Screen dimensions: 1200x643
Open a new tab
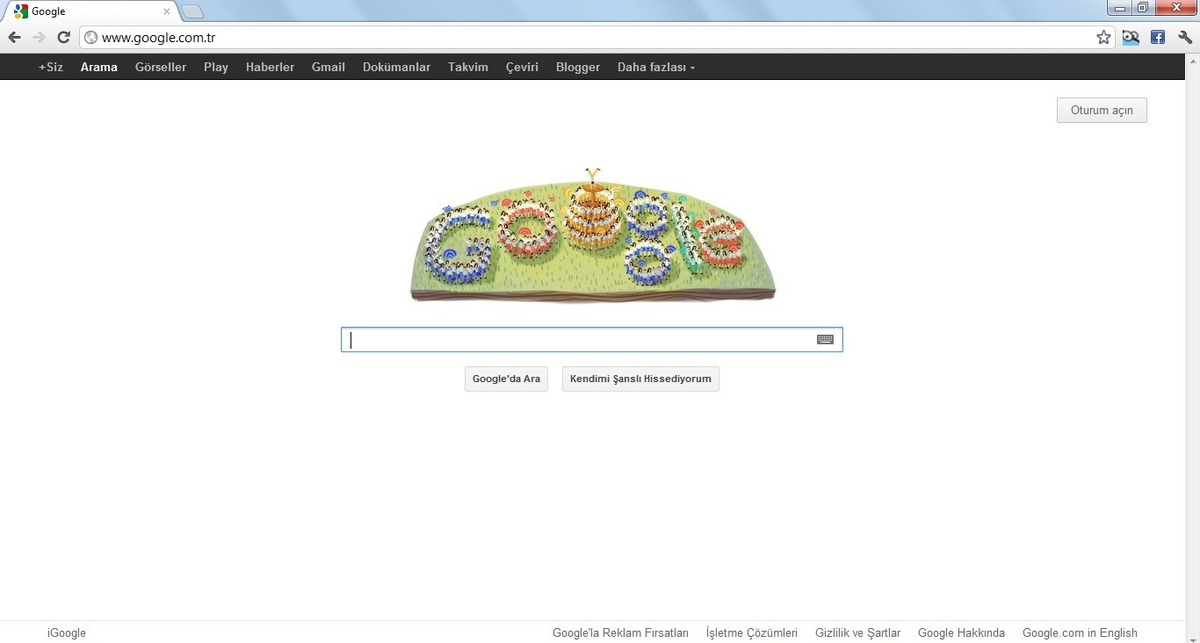point(192,11)
